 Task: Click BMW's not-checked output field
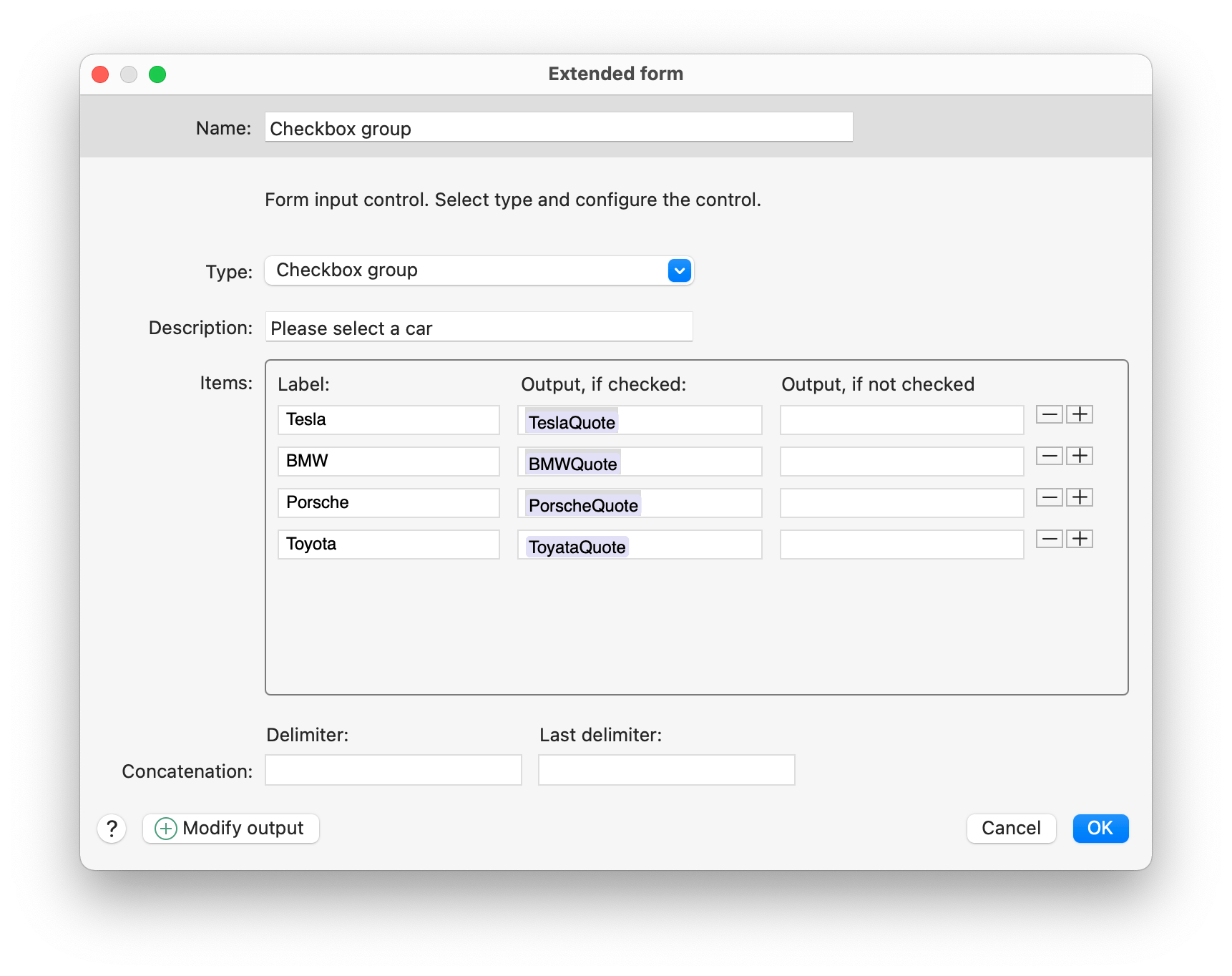902,462
